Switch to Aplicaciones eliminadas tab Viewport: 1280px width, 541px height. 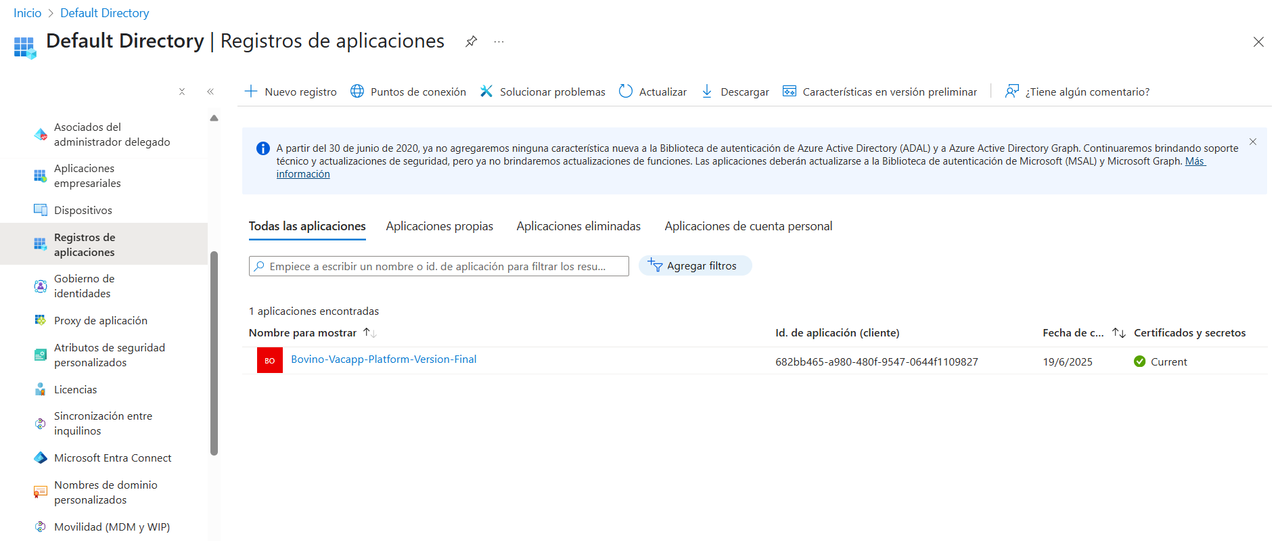click(x=578, y=226)
